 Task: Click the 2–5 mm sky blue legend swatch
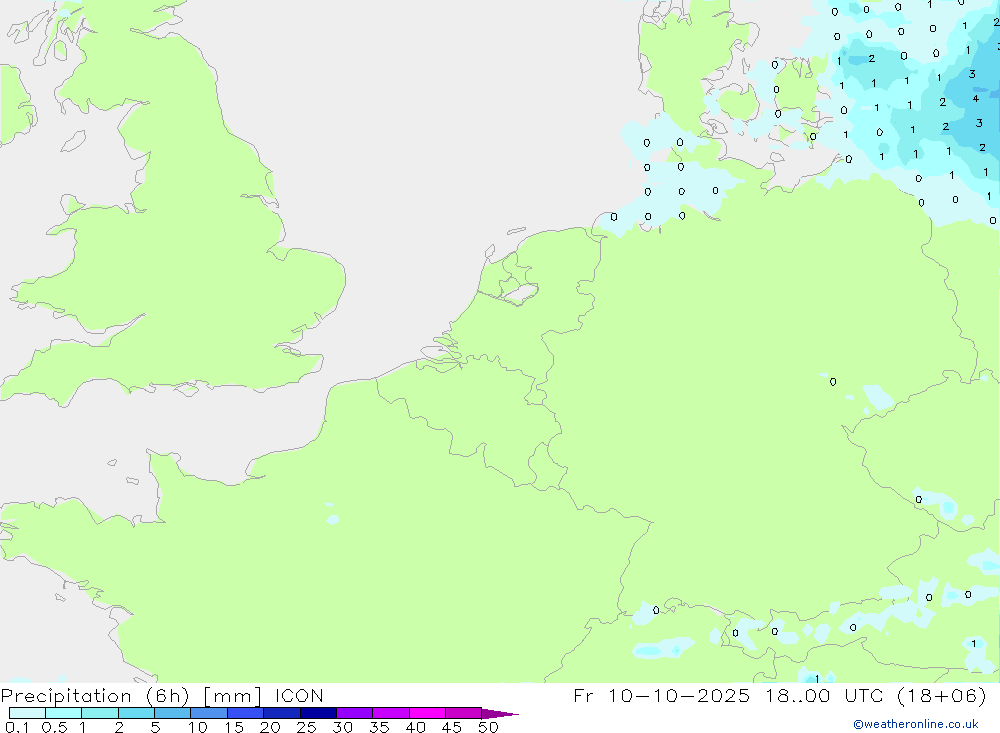point(136,713)
